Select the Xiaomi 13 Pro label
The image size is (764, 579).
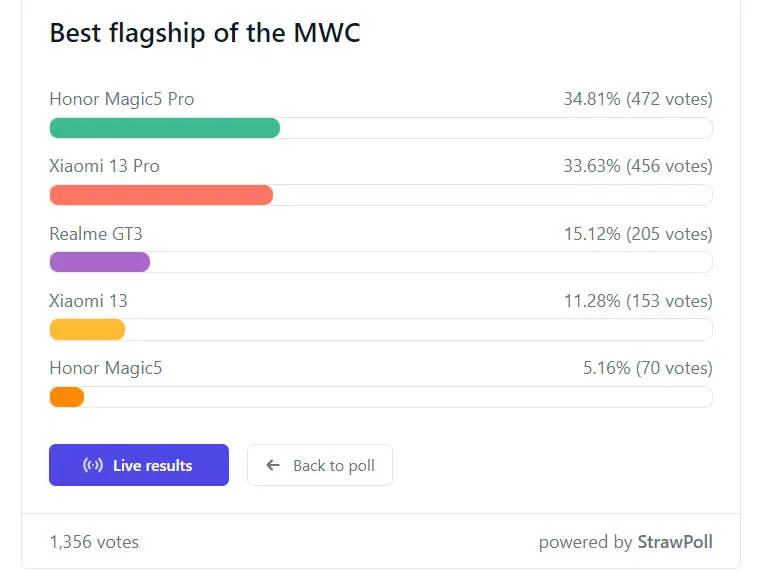tap(104, 166)
